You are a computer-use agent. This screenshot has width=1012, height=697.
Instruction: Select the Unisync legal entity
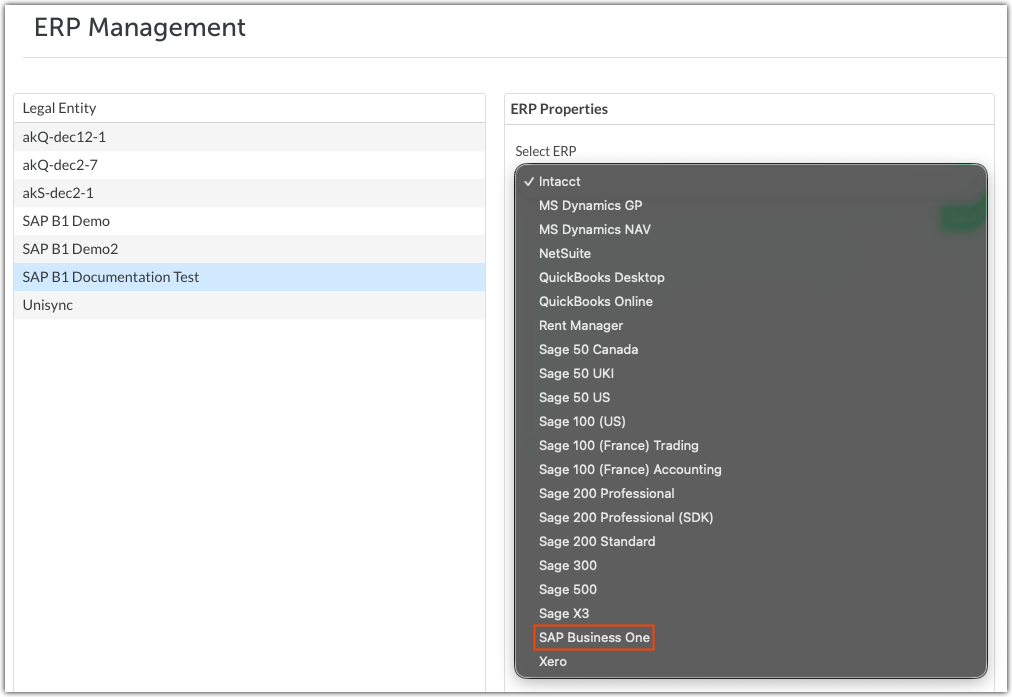click(249, 305)
